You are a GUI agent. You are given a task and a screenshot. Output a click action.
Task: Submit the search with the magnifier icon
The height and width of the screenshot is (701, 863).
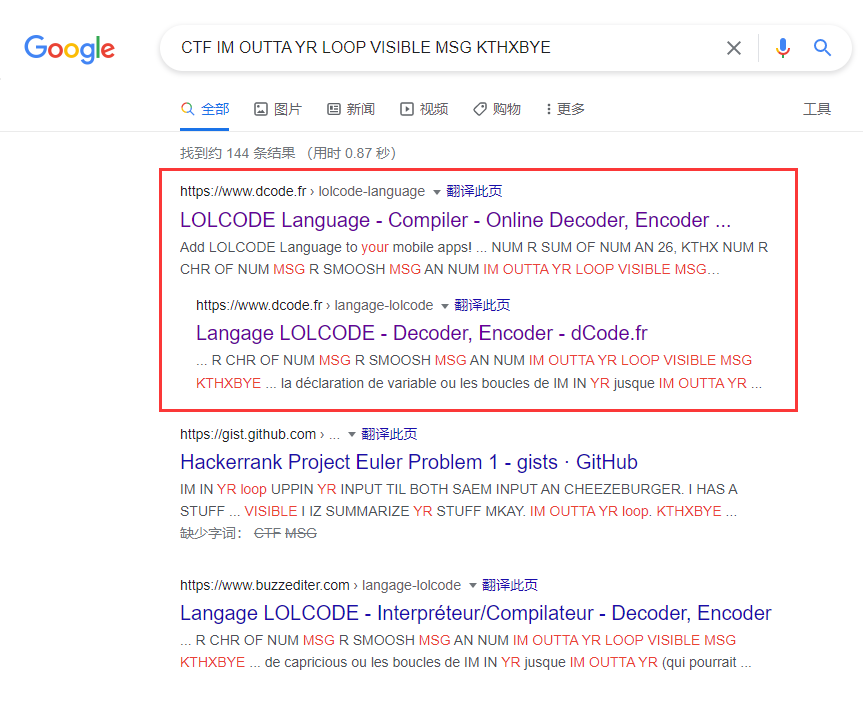click(822, 48)
